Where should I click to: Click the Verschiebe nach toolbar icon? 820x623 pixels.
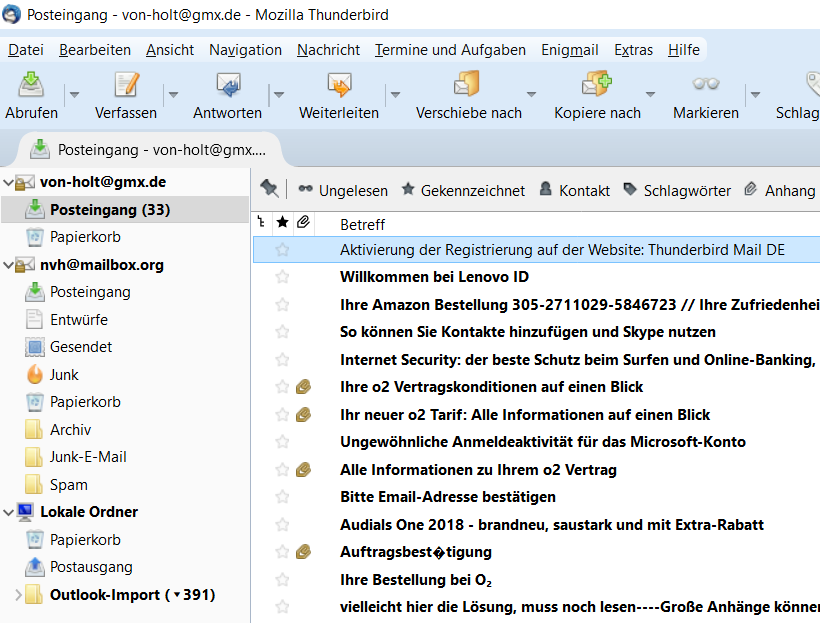click(x=468, y=85)
